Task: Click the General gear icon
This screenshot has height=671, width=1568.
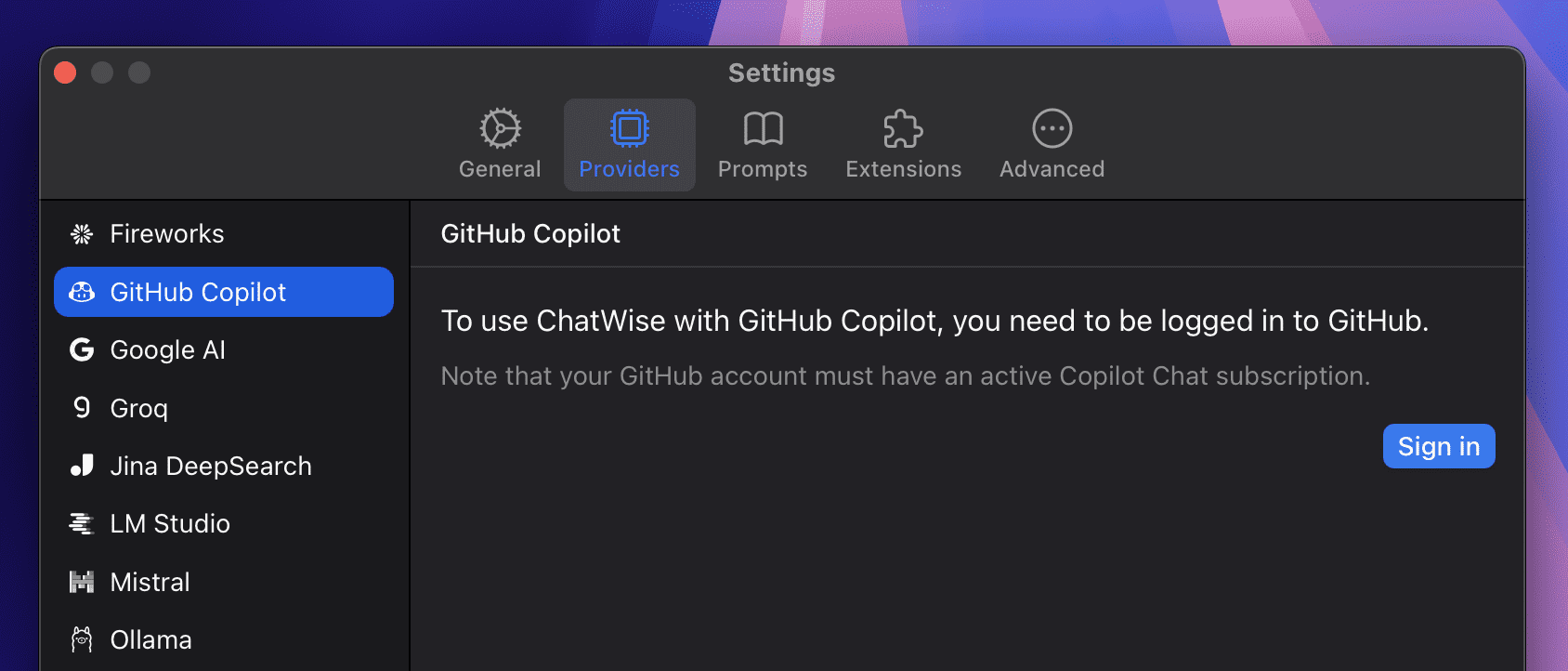Action: click(x=500, y=129)
